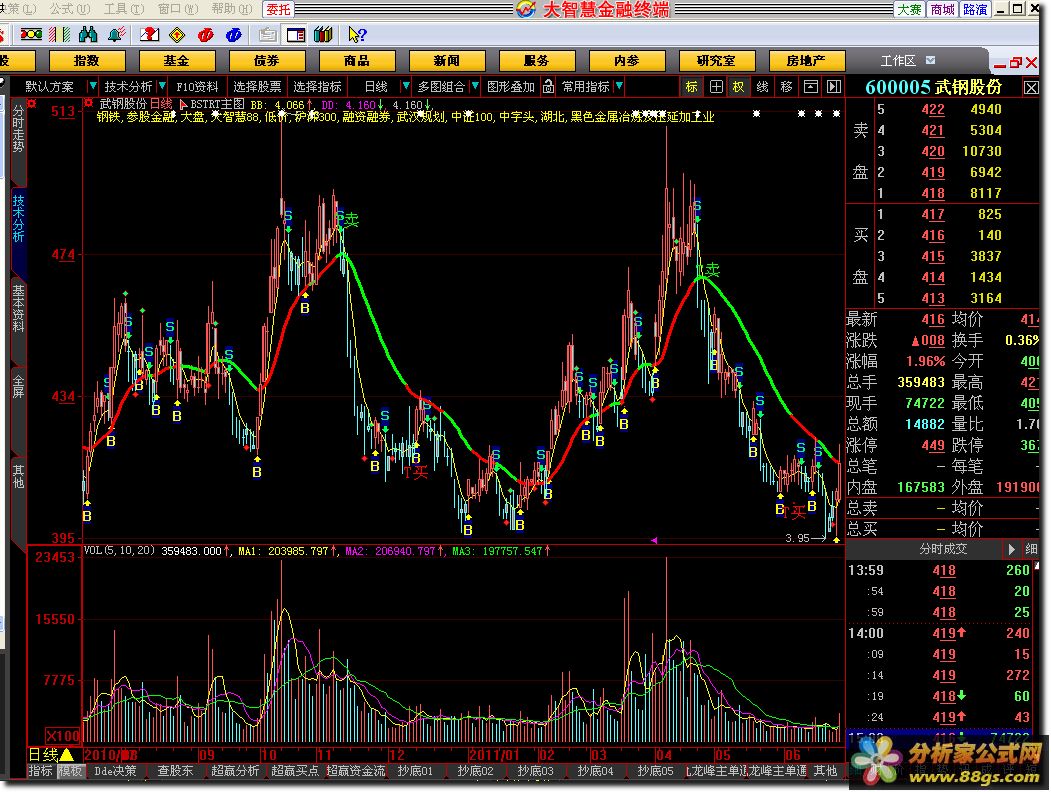Image resolution: width=1051 pixels, height=792 pixels.
Task: Open the 日线 period dropdown arrow
Action: (x=406, y=86)
